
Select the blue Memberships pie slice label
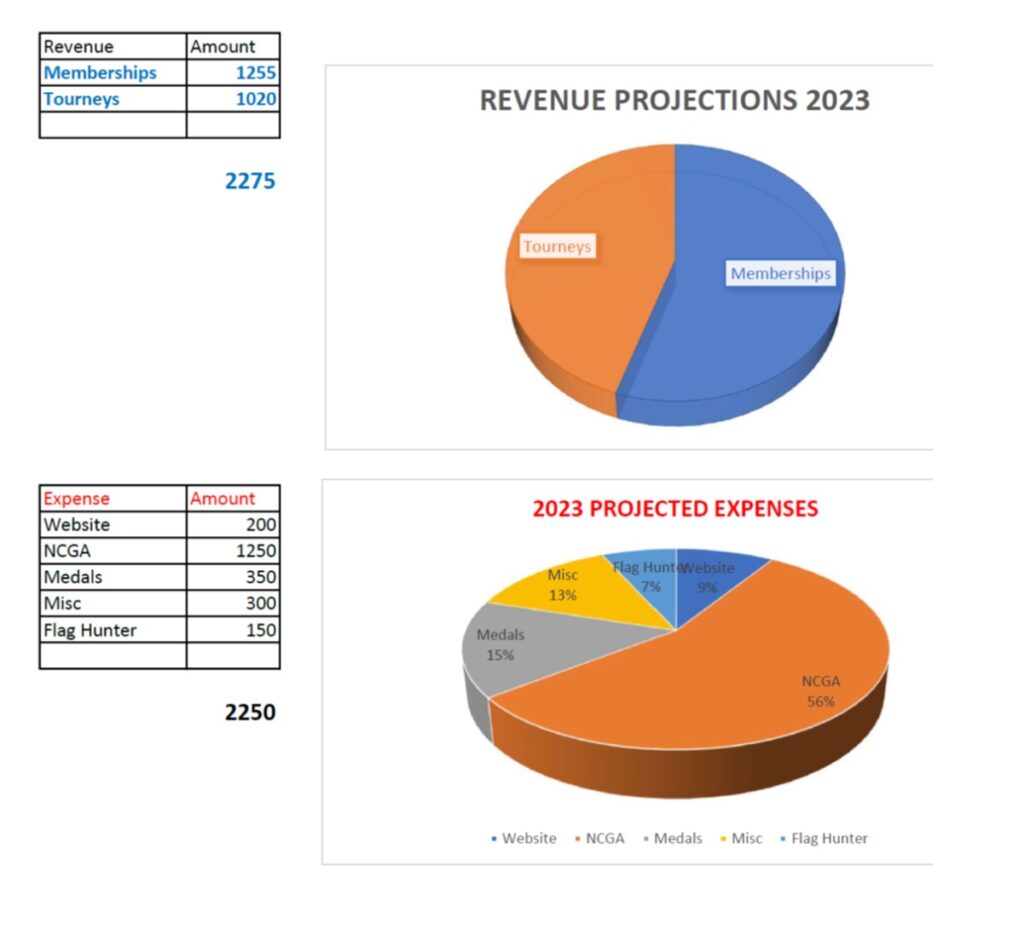click(780, 273)
